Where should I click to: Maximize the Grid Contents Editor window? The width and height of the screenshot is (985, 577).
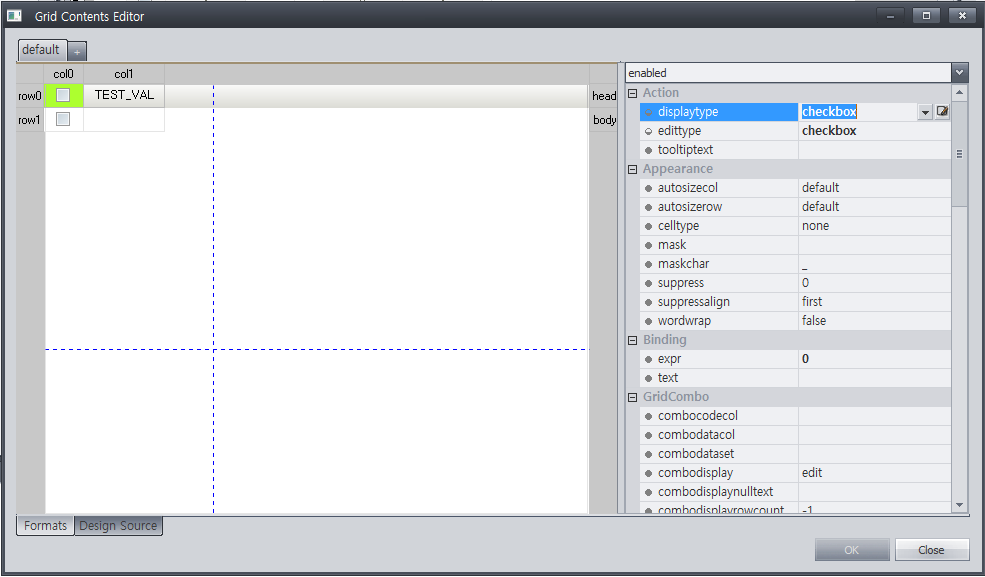tap(926, 16)
